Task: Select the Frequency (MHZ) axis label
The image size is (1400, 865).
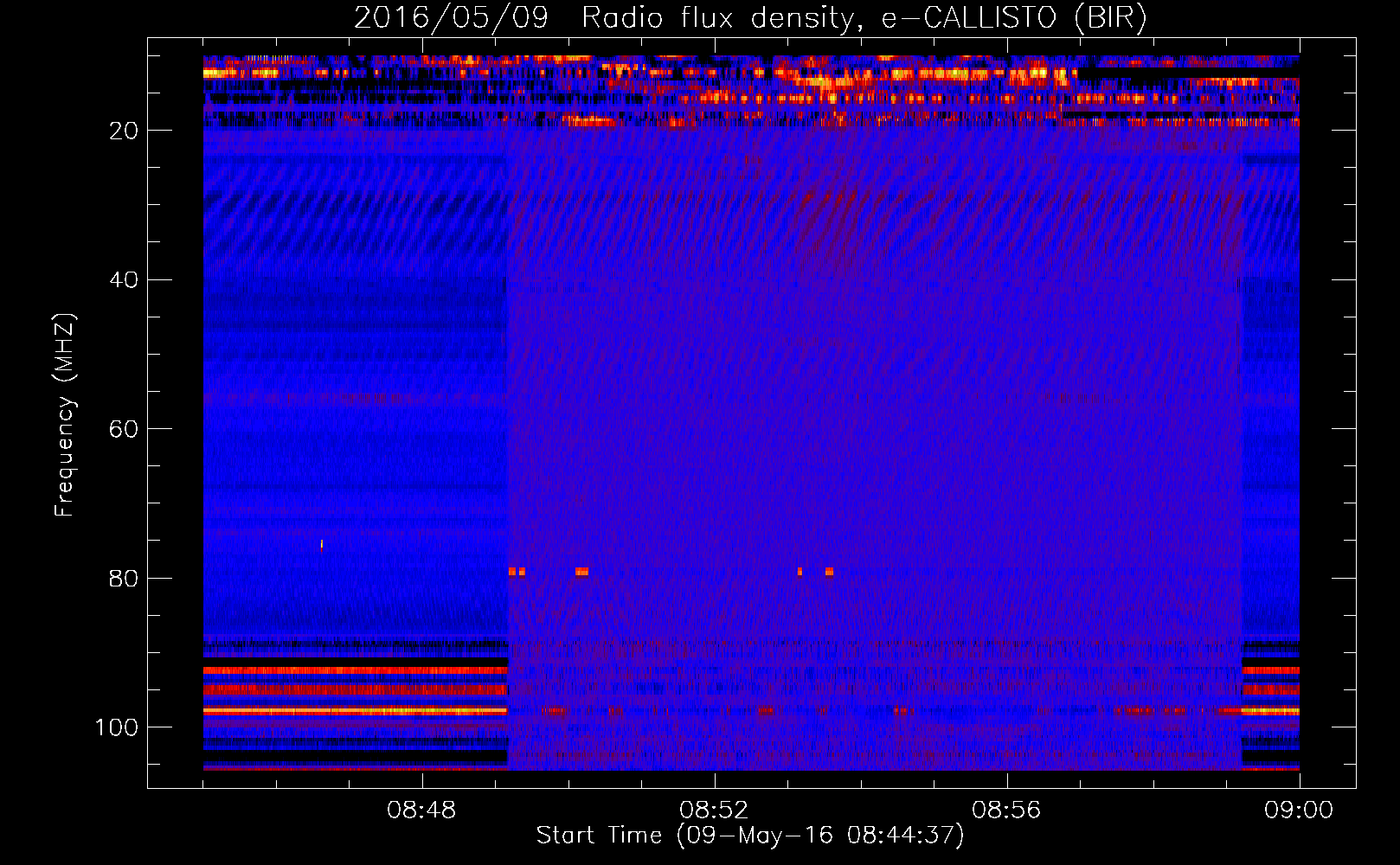Action: click(65, 415)
